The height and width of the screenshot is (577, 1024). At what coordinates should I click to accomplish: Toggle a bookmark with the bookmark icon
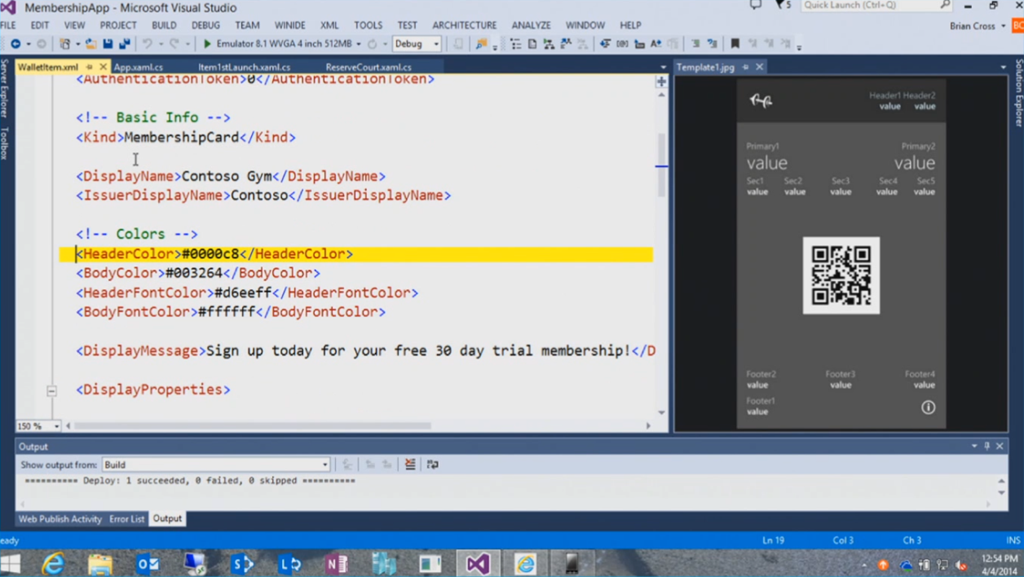pyautogui.click(x=735, y=44)
